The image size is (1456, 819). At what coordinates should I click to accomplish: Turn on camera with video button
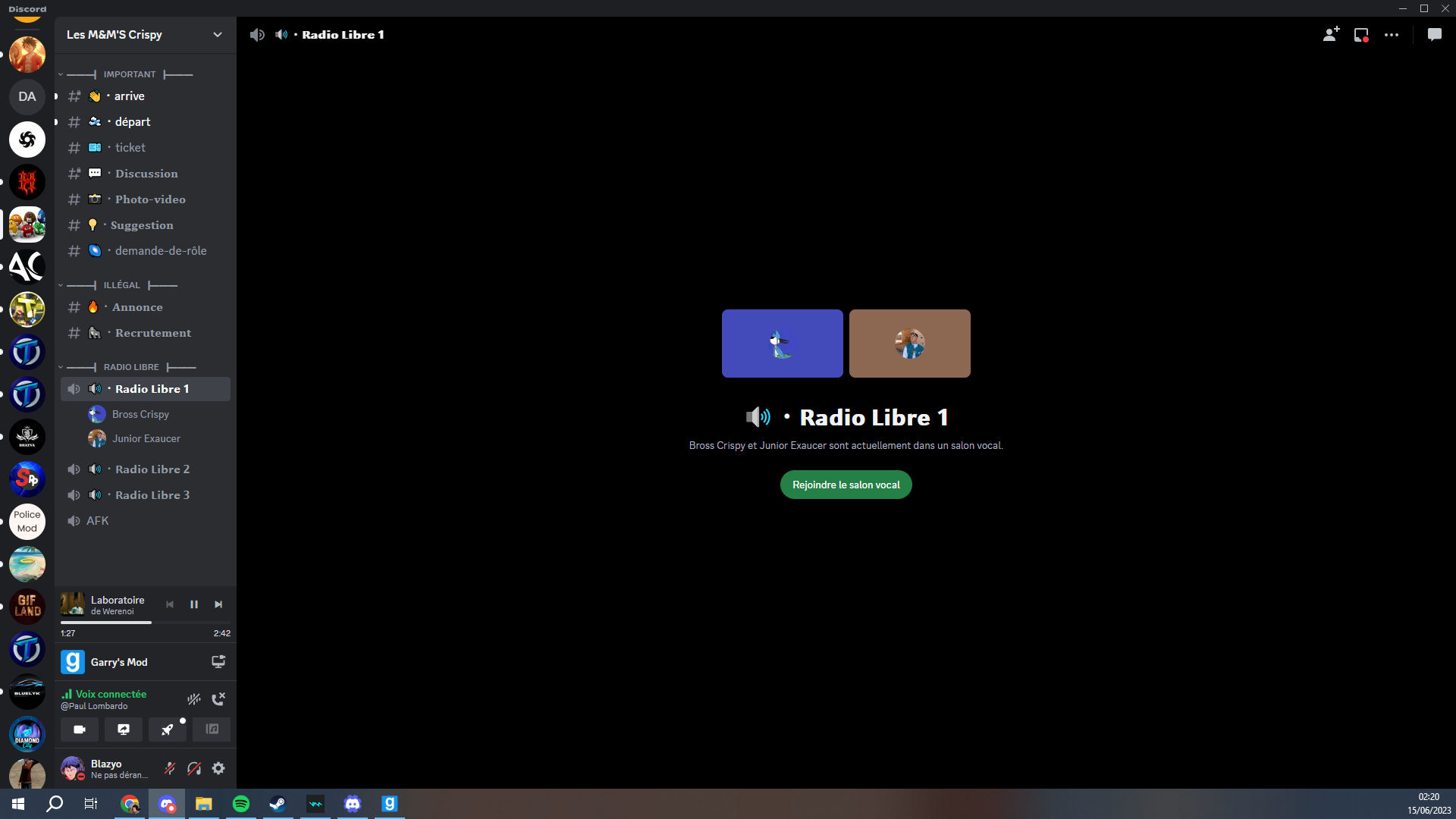click(80, 730)
